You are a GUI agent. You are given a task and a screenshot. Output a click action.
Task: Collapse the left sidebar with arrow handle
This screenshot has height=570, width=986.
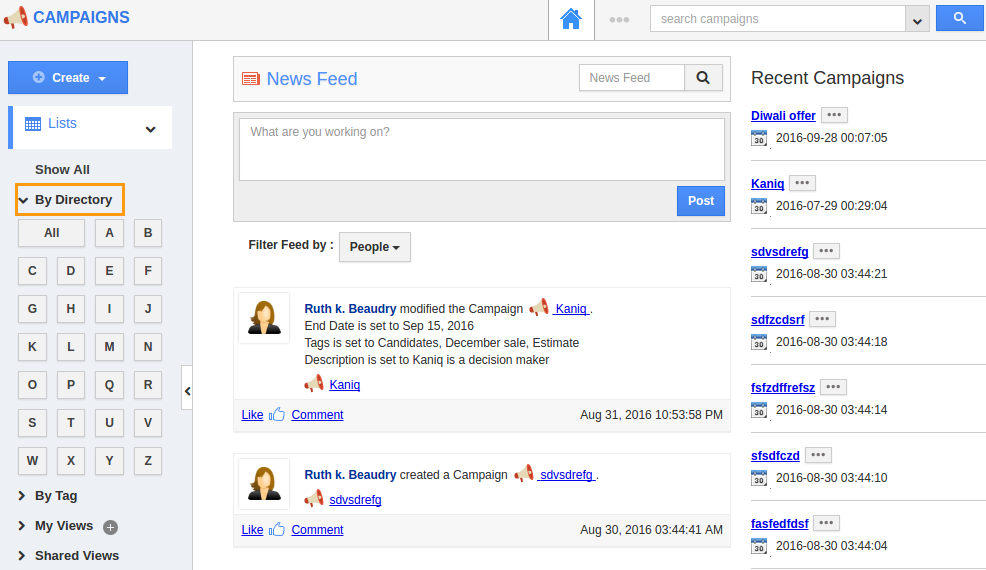click(x=187, y=391)
